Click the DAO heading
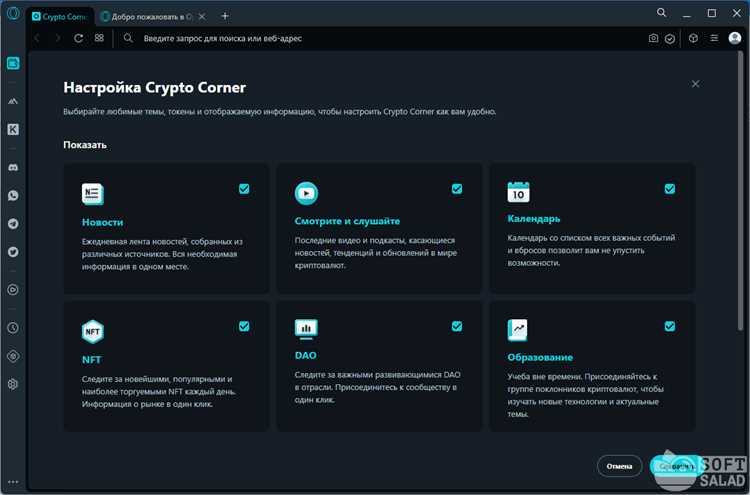Screen dimensions: 750x495 tap(306, 355)
